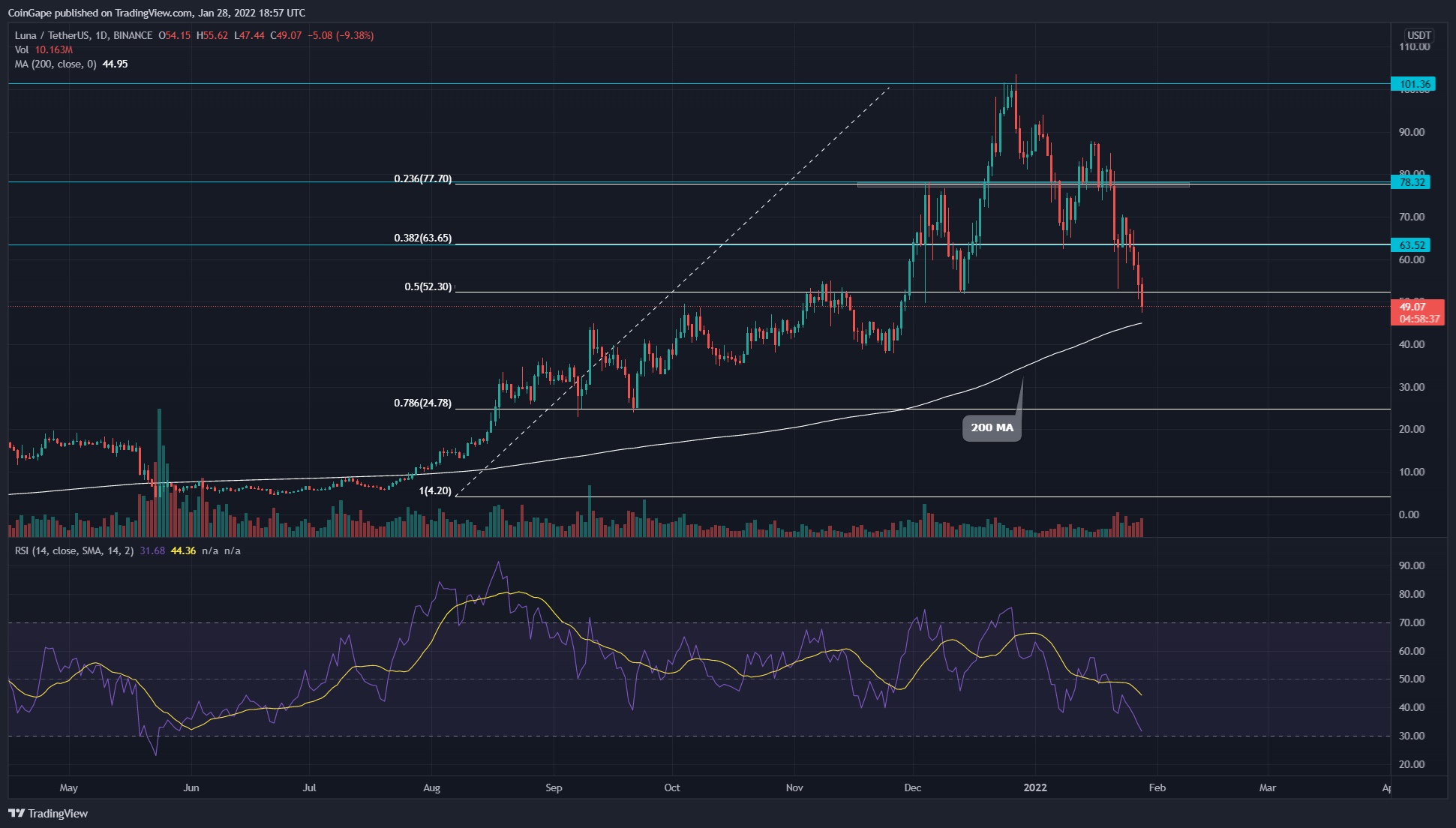Click the 101.36 cyan price tag
This screenshot has width=1456, height=828.
(1413, 84)
